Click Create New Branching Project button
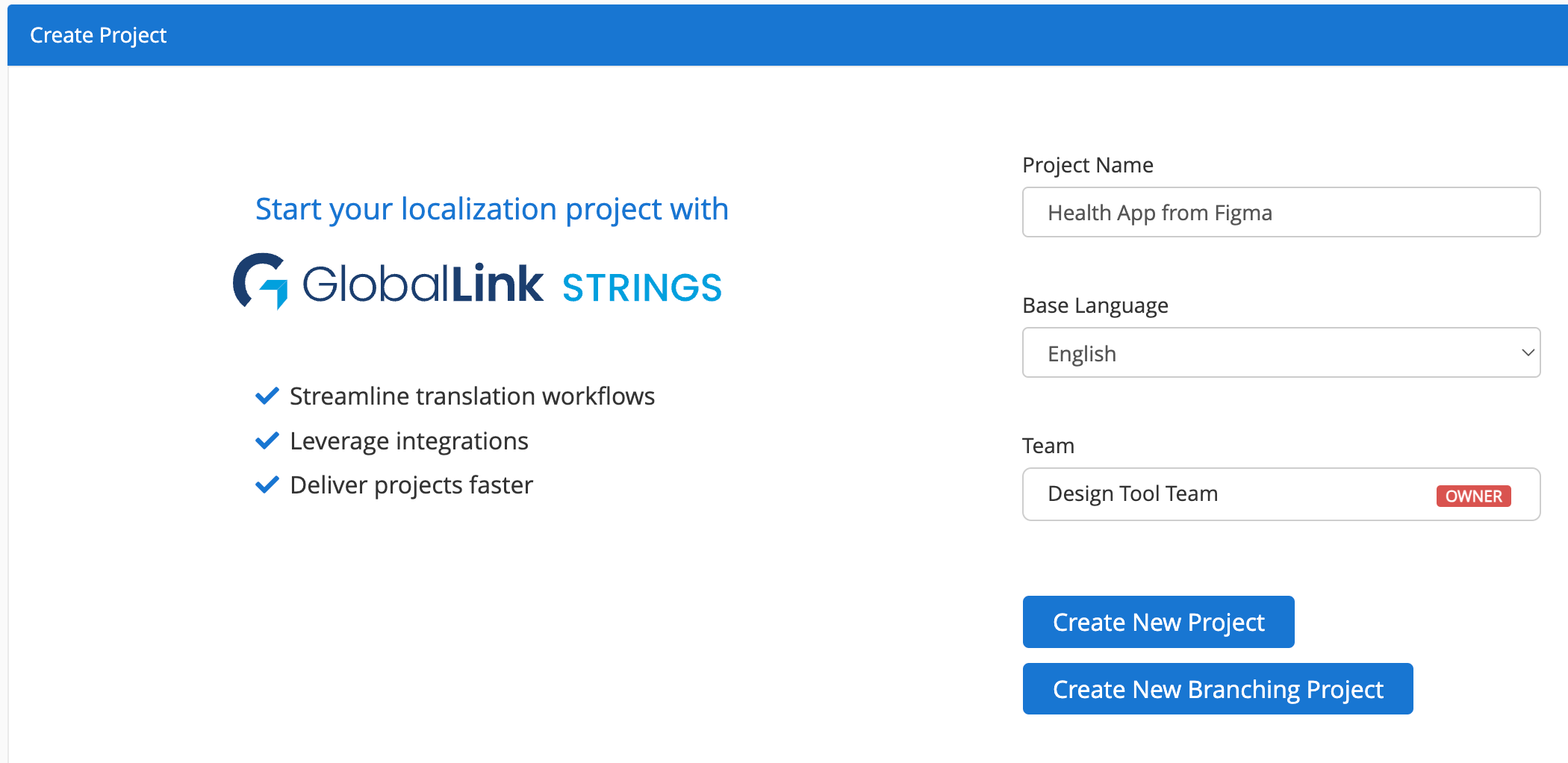The image size is (1568, 763). 1217,688
